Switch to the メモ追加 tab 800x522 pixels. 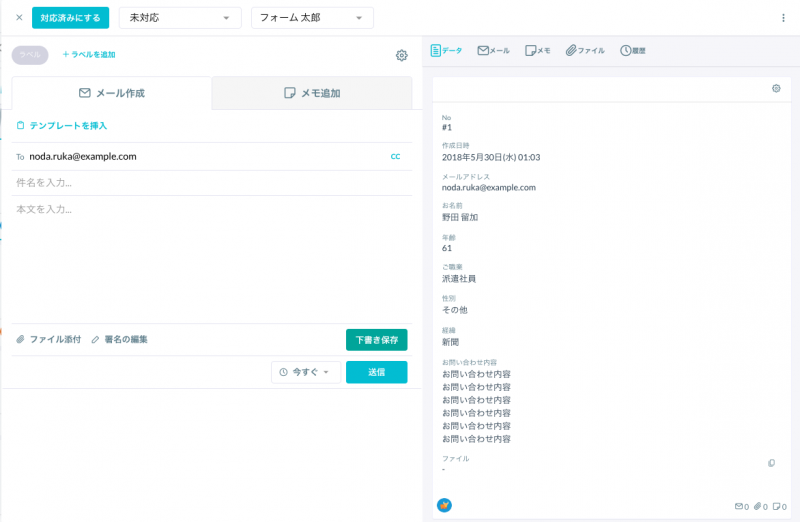point(312,93)
